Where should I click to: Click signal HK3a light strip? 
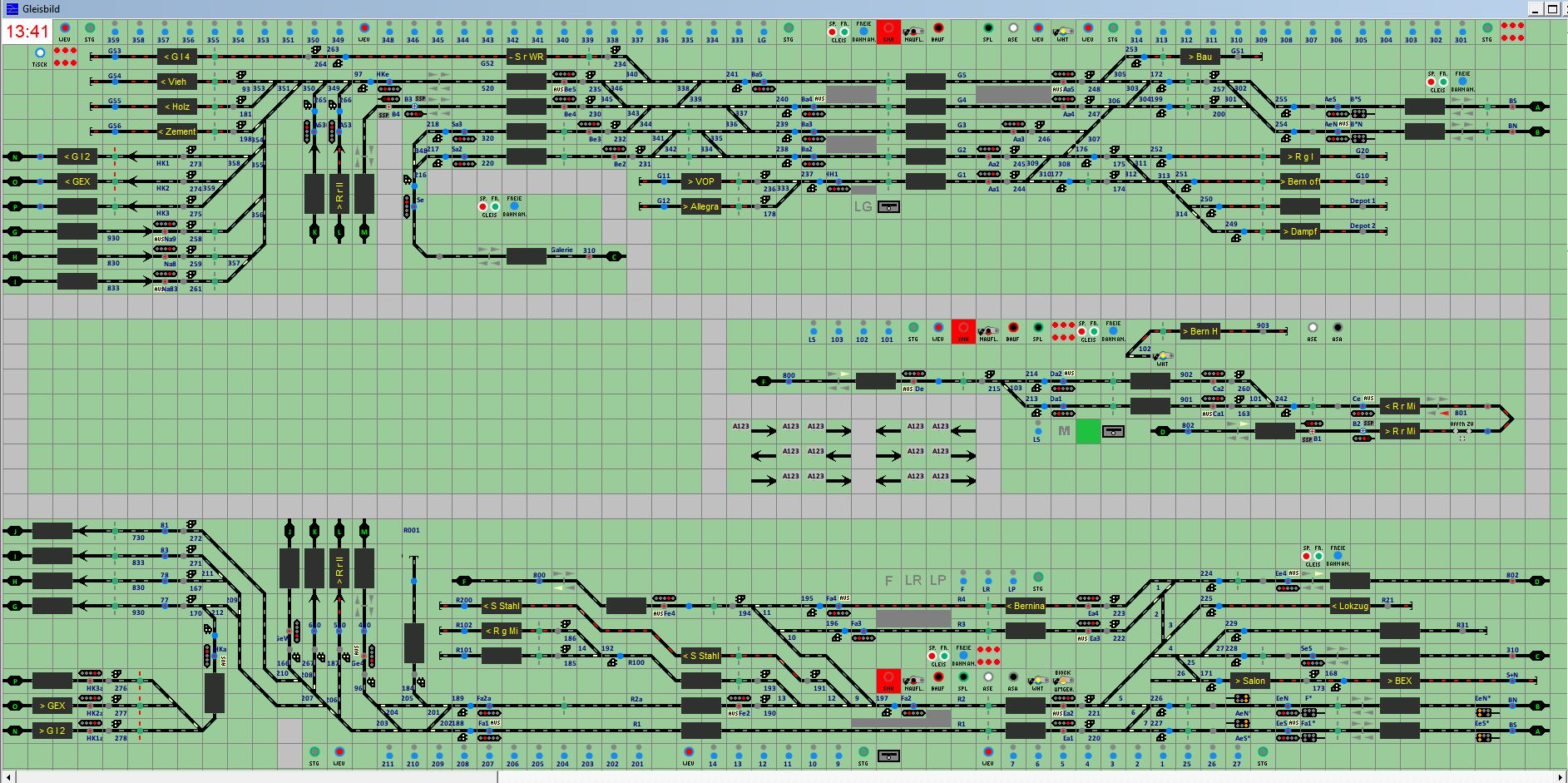90,673
